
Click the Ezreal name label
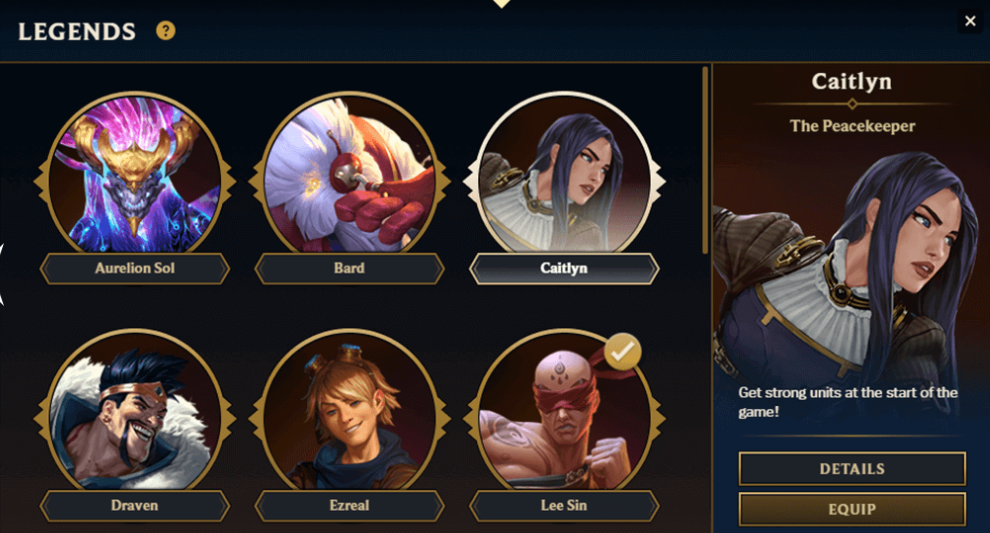click(x=349, y=506)
